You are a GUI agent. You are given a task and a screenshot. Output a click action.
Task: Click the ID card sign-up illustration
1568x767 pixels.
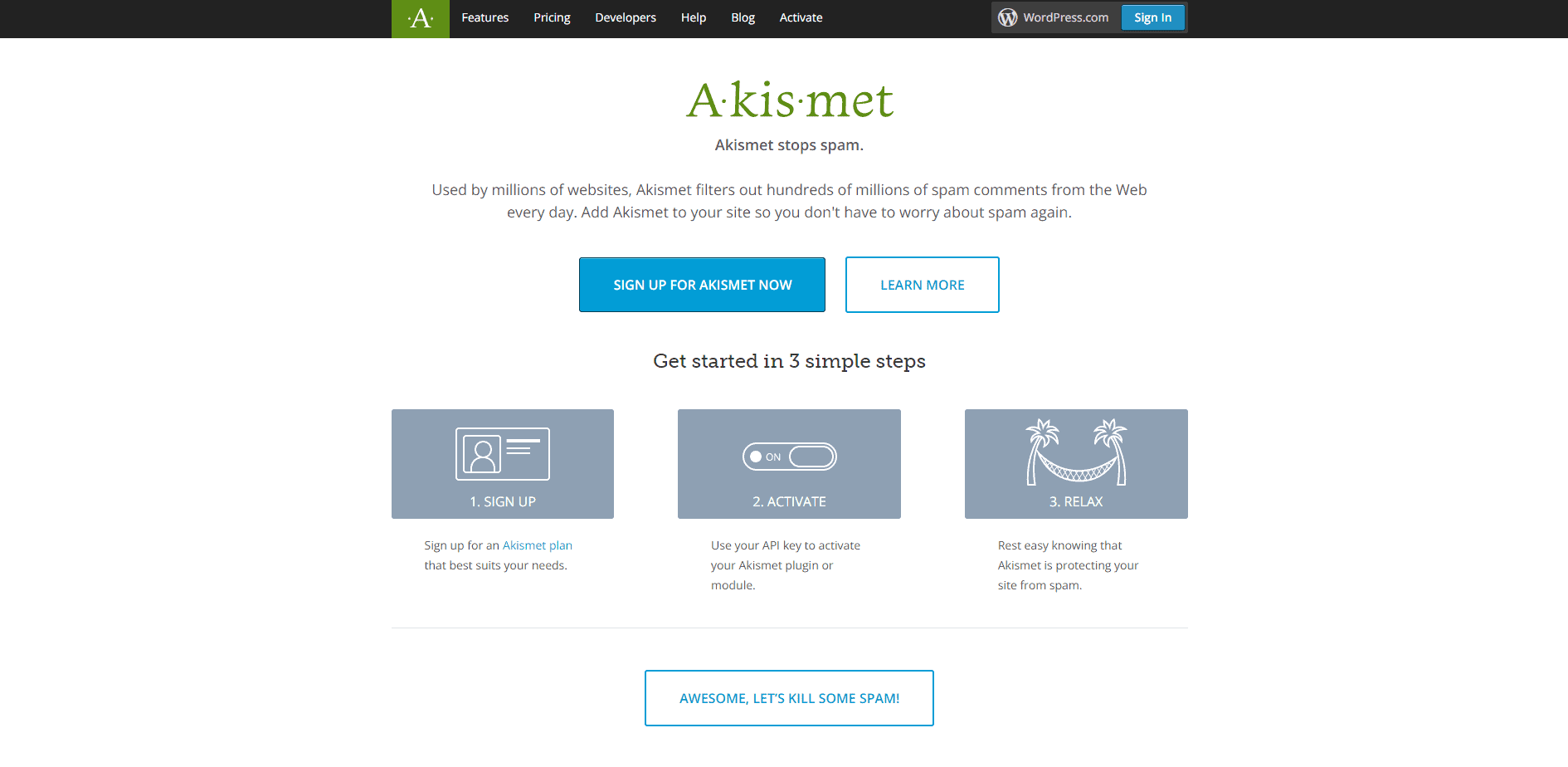click(x=503, y=453)
